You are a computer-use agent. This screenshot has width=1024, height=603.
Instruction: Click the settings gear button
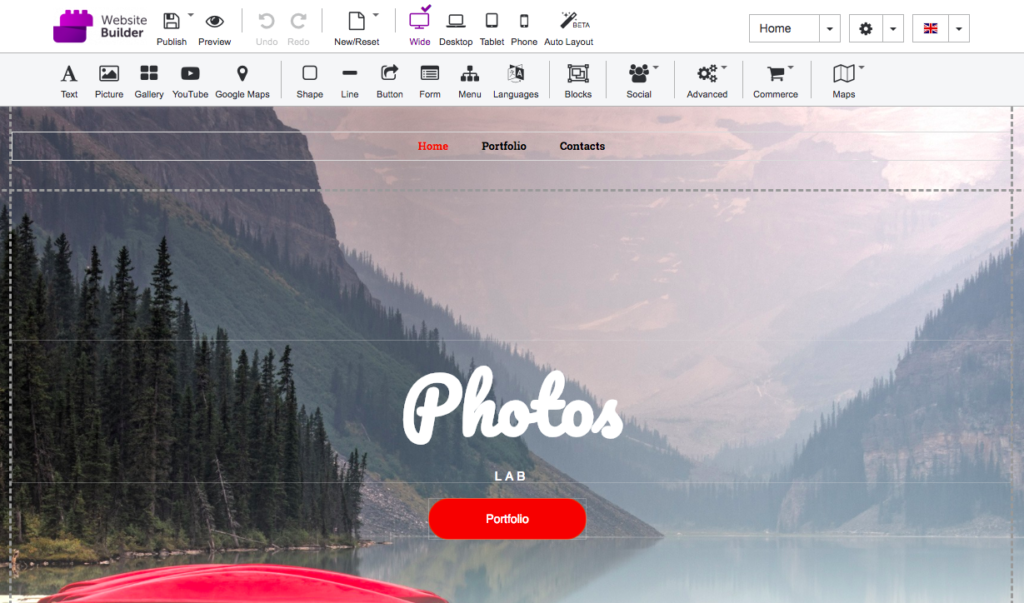[x=865, y=29]
